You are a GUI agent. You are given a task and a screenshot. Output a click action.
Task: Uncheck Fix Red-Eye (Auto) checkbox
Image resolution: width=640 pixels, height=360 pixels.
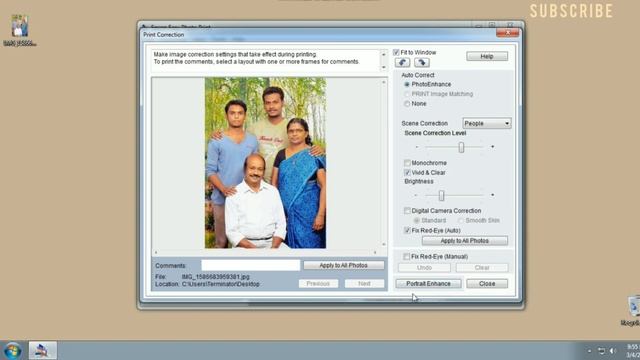pos(407,231)
